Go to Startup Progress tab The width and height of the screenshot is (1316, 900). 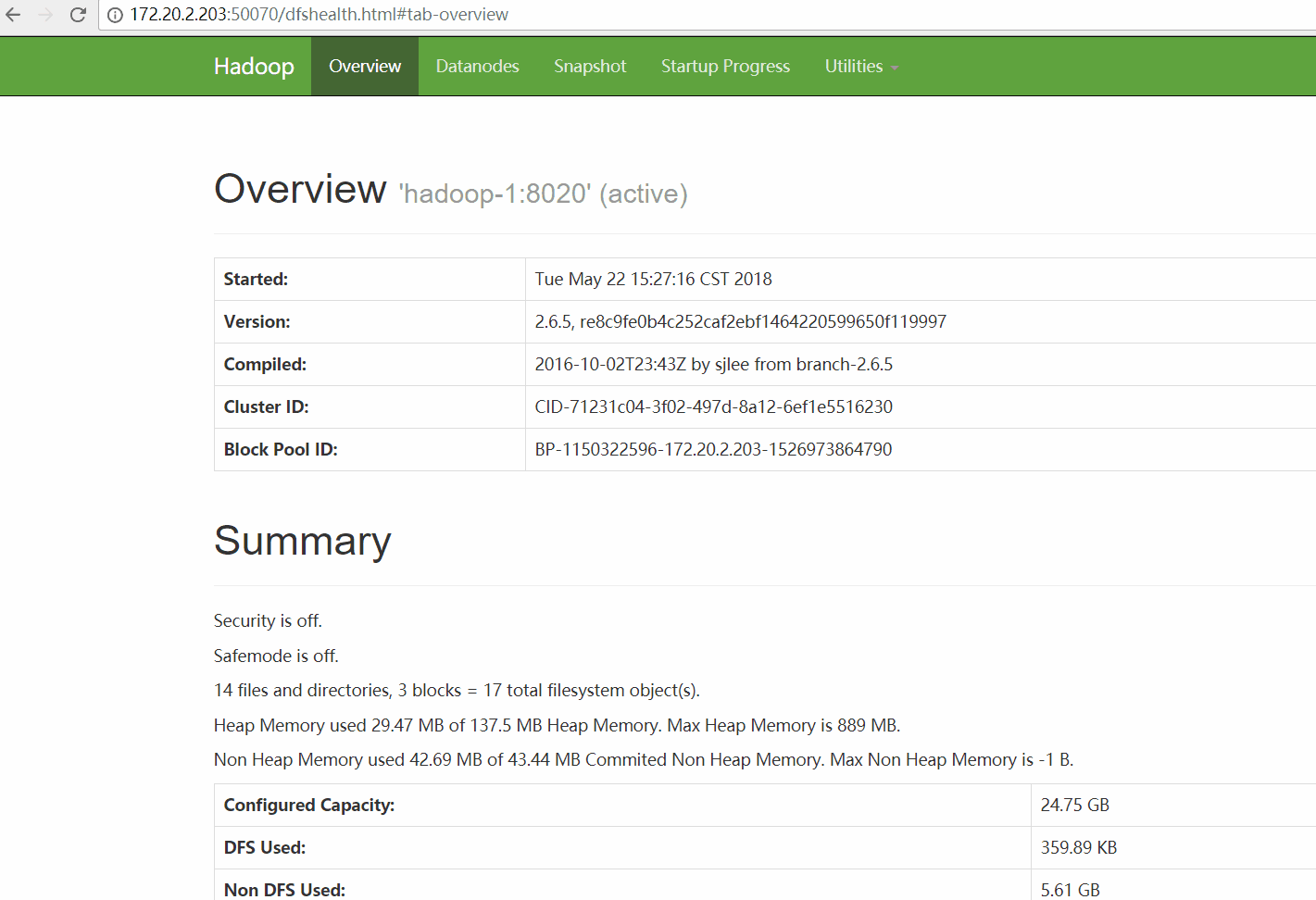[725, 67]
